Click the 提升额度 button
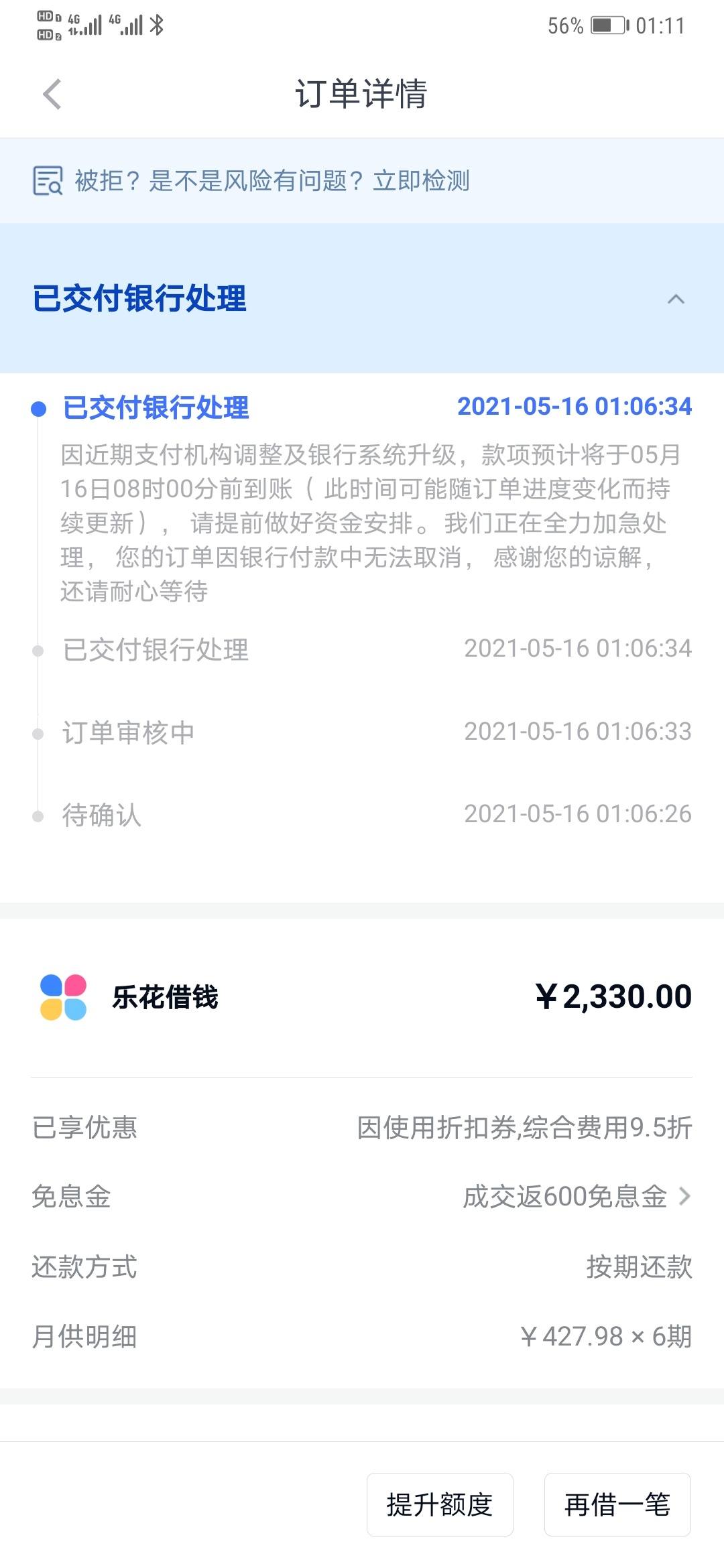The width and height of the screenshot is (724, 1568). pyautogui.click(x=440, y=1504)
